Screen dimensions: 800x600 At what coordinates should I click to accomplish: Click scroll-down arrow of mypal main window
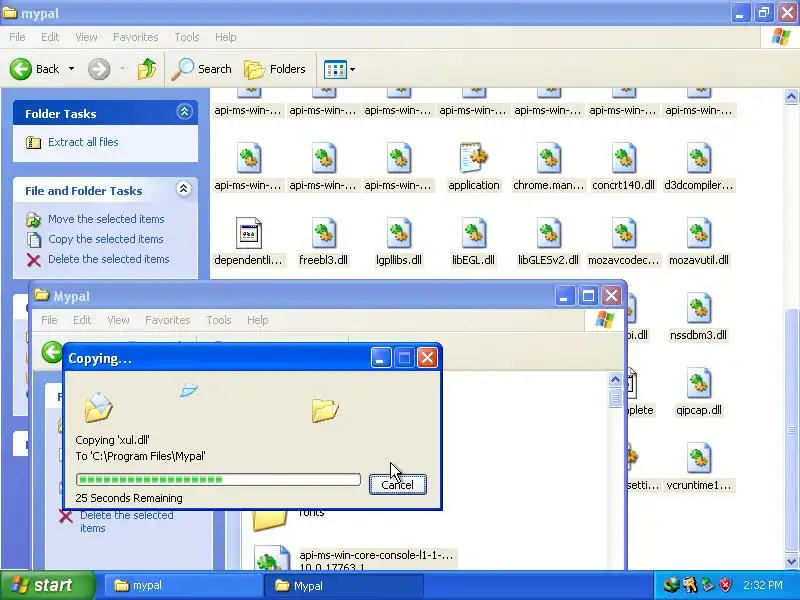(x=791, y=562)
